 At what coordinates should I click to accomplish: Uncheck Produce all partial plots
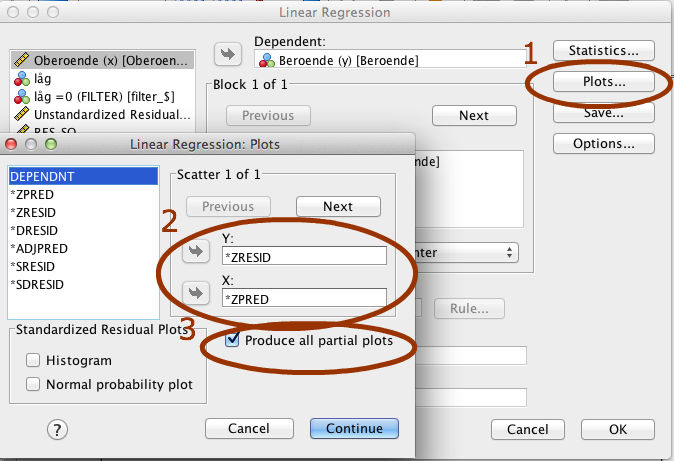[x=233, y=341]
